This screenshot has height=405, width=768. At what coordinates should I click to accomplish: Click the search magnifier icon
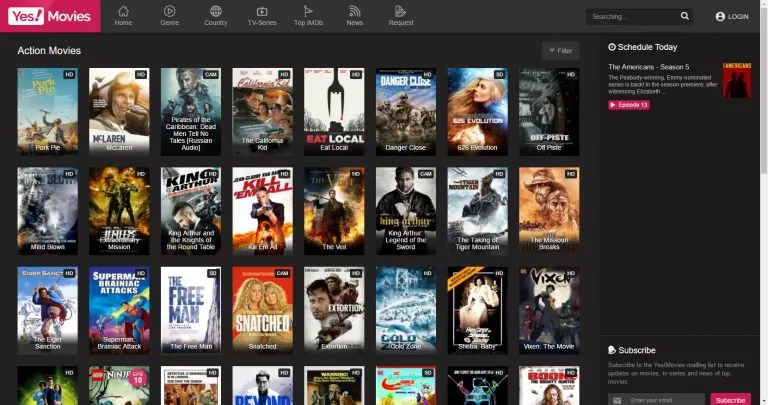[x=685, y=16]
